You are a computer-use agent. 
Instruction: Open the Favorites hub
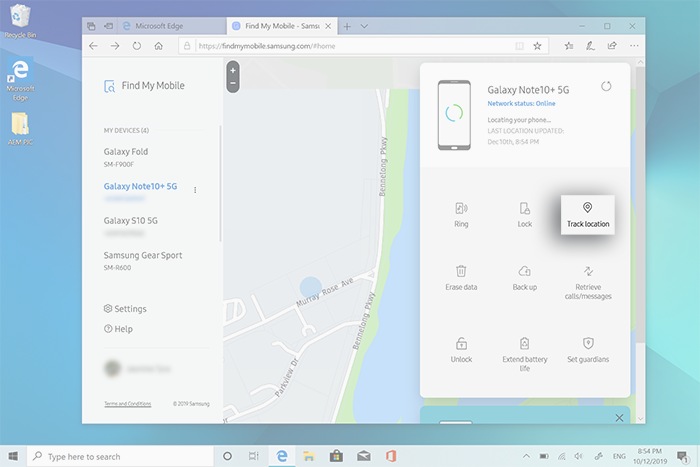pos(568,46)
